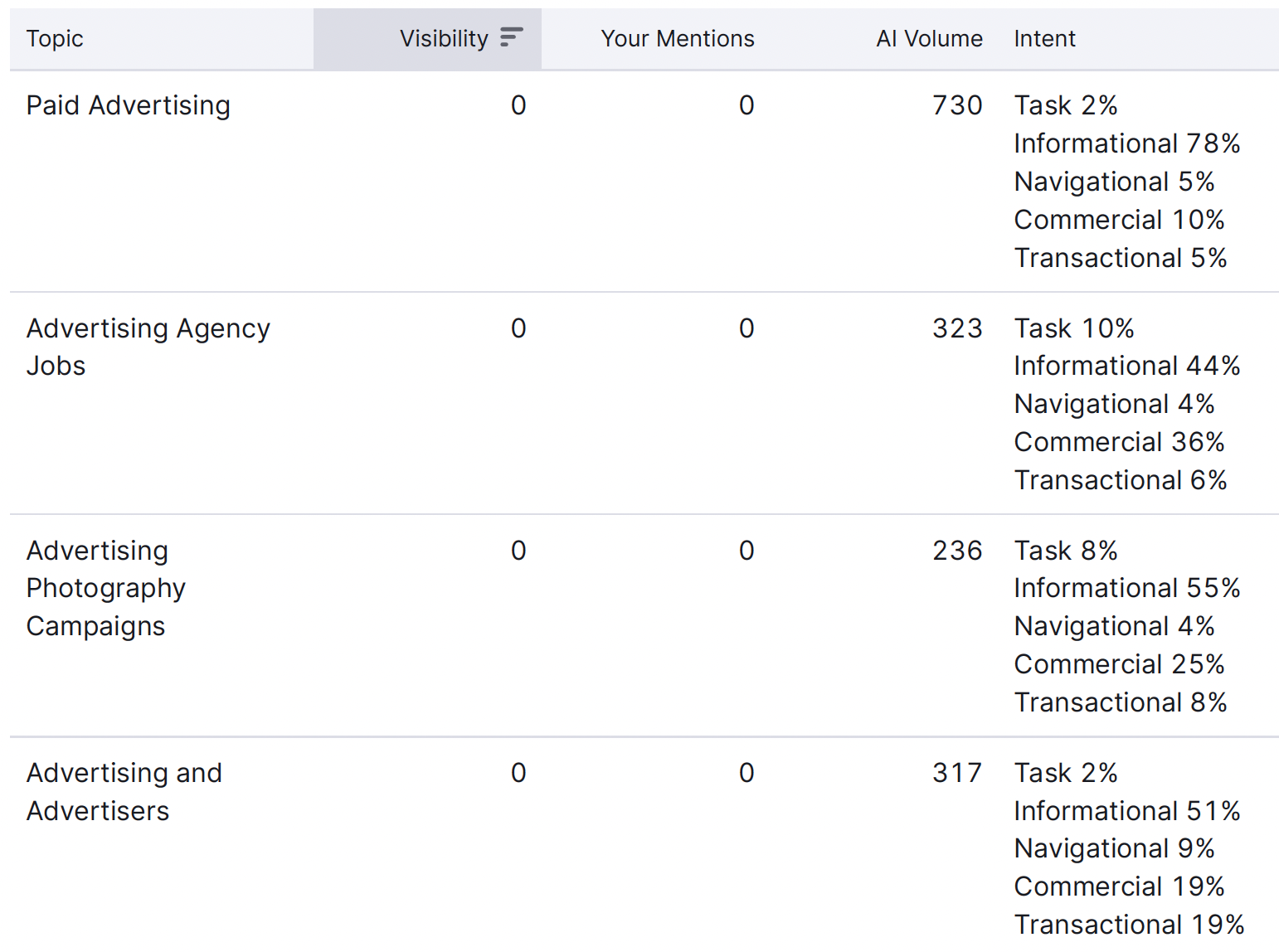Select the Advertising Photography Campaigns topic
This screenshot has height=952, width=1279.
(106, 588)
